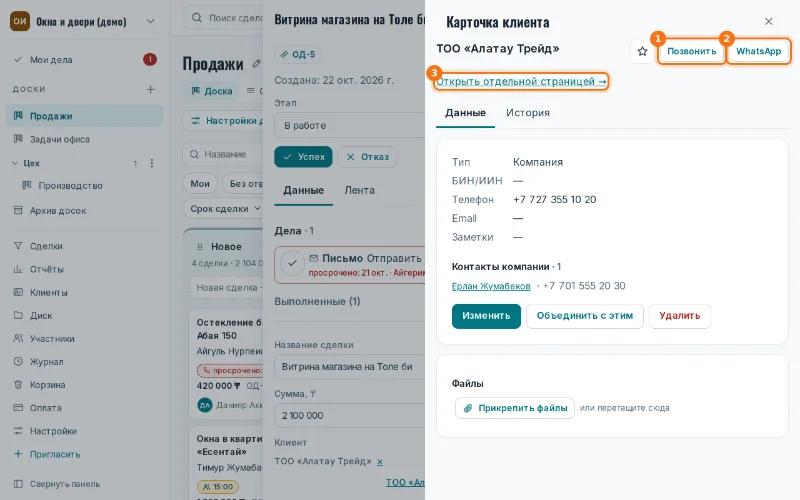Switch to the deal Лента tab
This screenshot has height=500, width=800.
(x=360, y=190)
